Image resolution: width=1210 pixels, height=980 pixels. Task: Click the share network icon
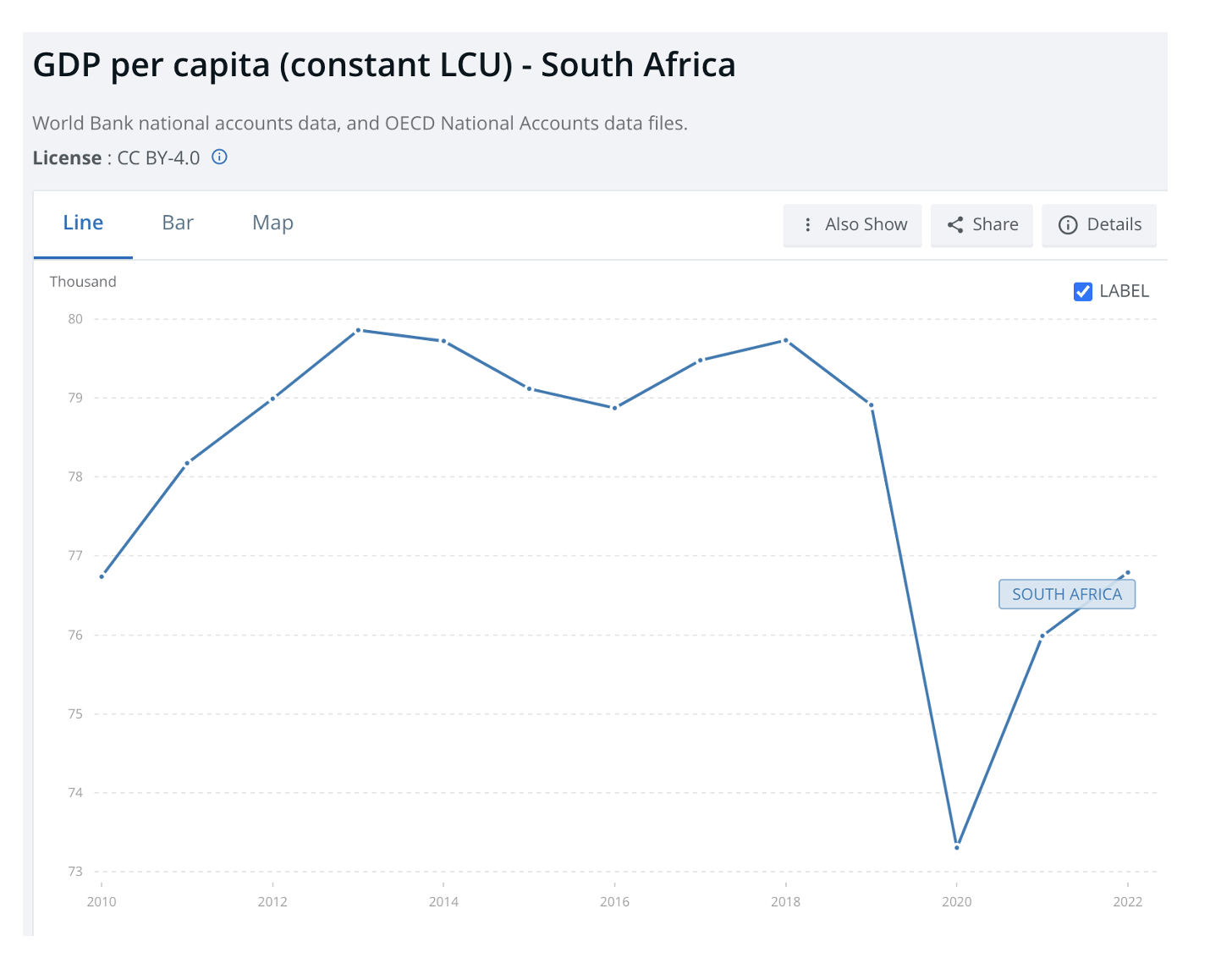click(955, 224)
